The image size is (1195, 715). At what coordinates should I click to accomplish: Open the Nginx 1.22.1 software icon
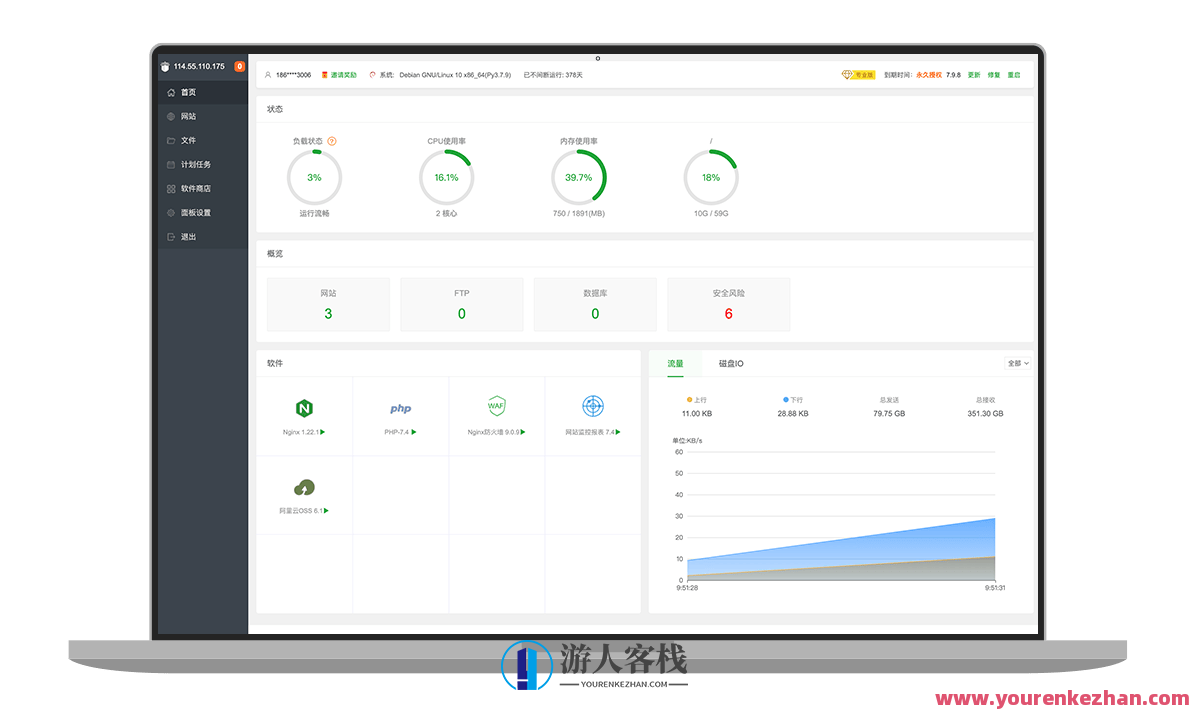[304, 408]
